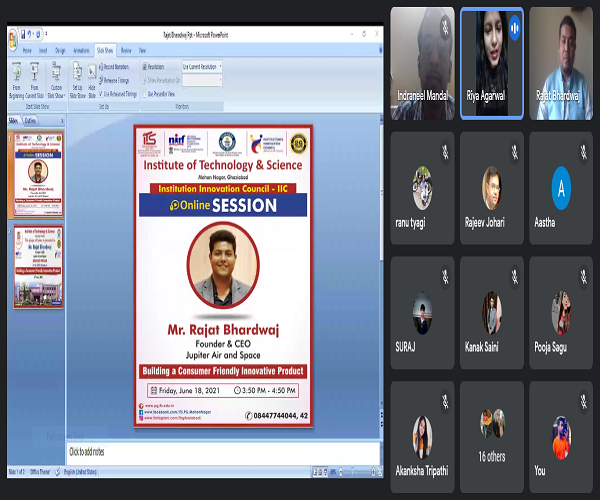Click Rajeev Johari's muted mic icon
This screenshot has width=600, height=500.
[515, 153]
